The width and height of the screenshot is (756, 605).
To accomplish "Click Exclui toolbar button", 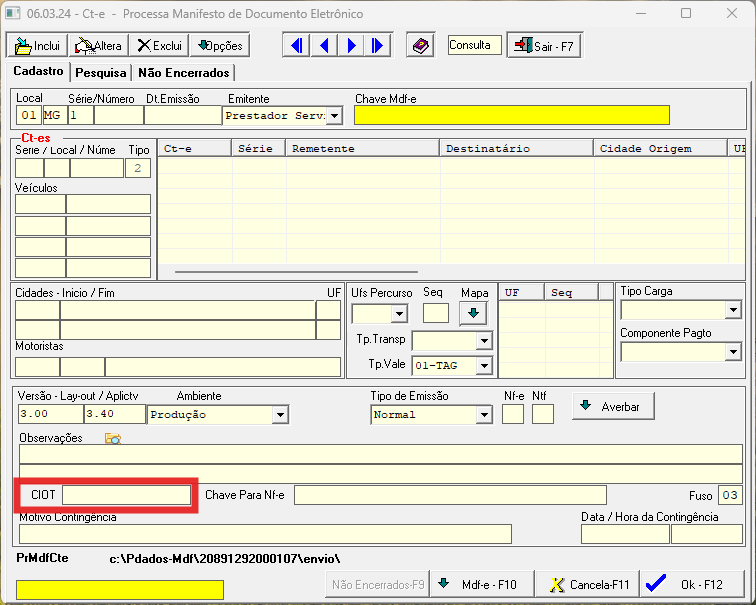I will point(160,46).
